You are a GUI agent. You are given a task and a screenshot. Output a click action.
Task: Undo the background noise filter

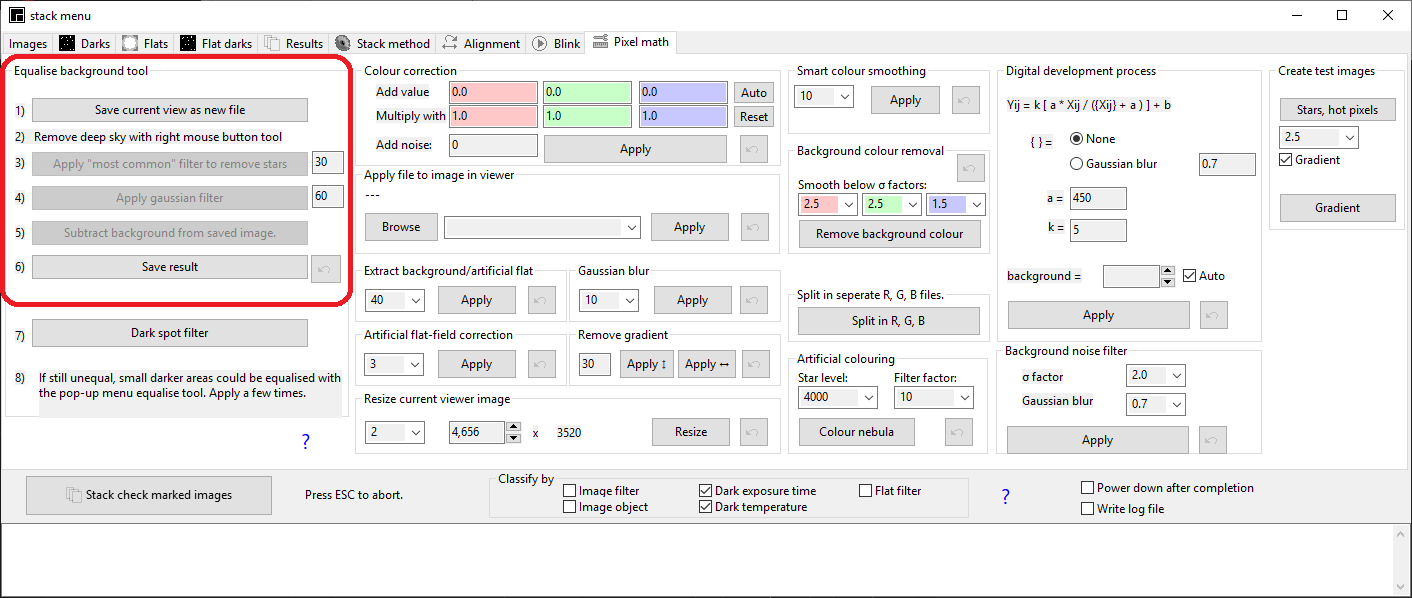coord(1212,440)
